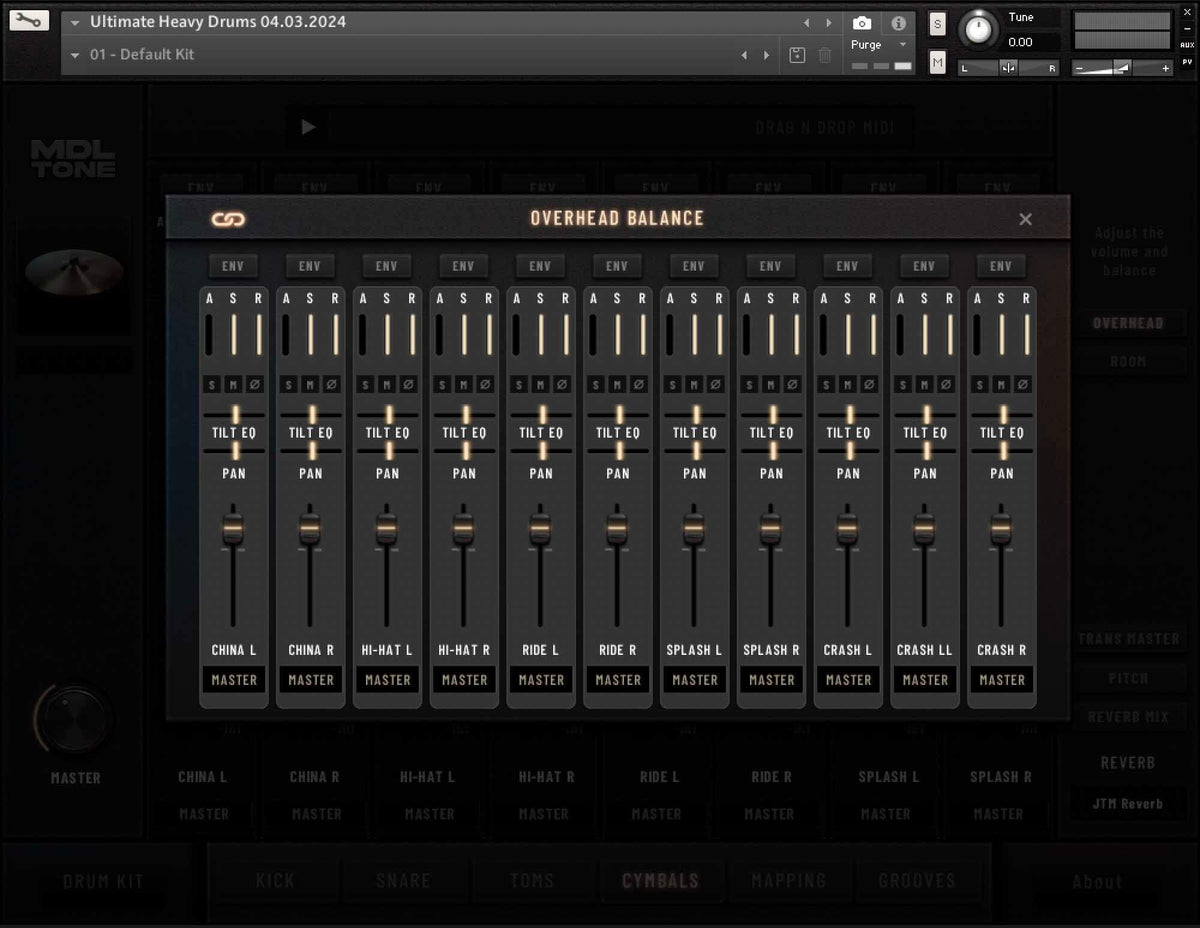Open the HI-HAT L MASTER output selector
Screen dimensions: 1200x928
click(x=388, y=680)
